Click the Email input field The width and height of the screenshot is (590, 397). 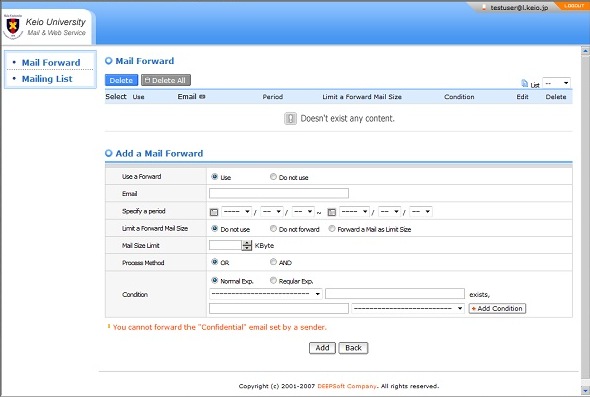[x=279, y=193]
